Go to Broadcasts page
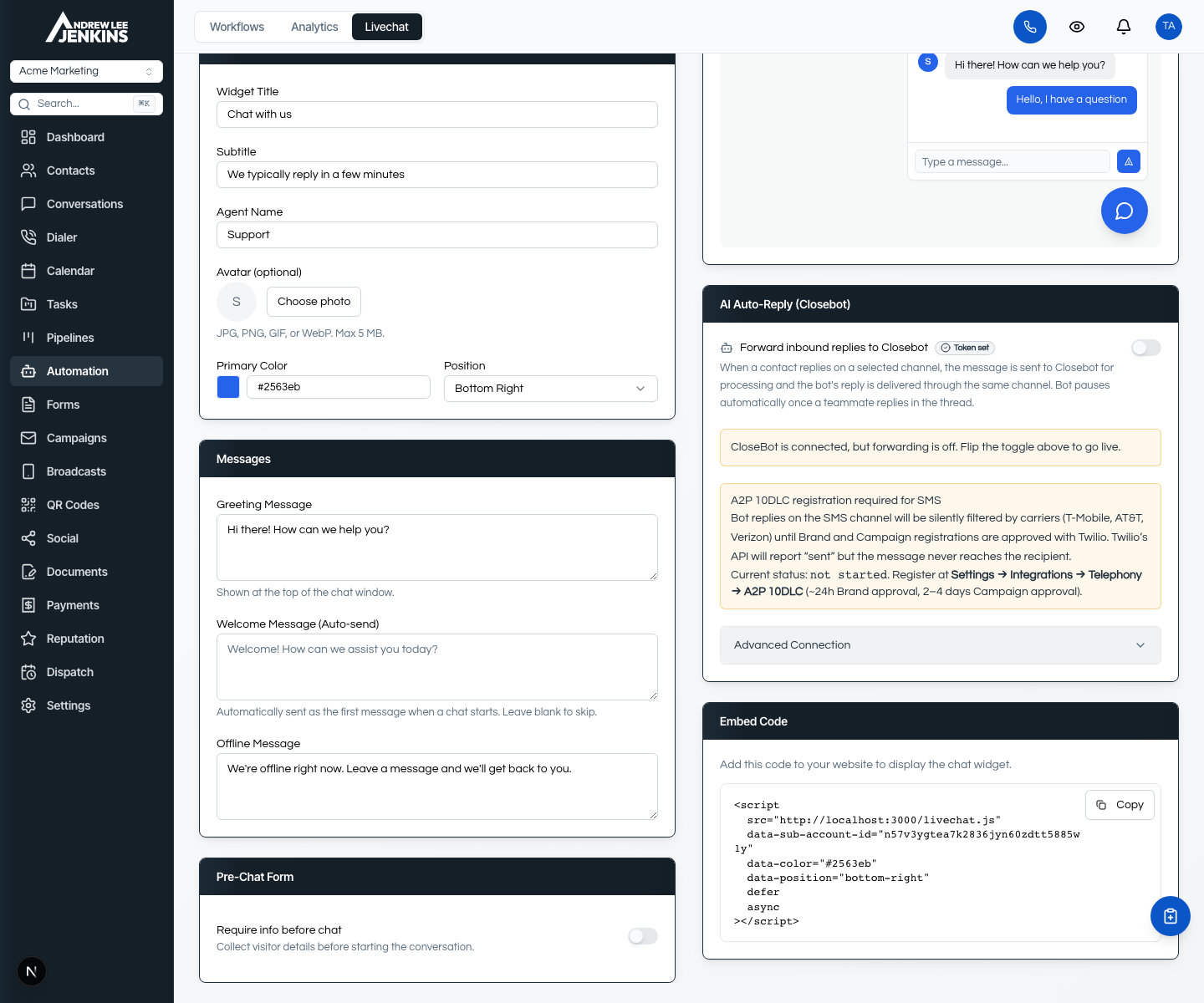Image resolution: width=1204 pixels, height=1003 pixels. (x=86, y=471)
